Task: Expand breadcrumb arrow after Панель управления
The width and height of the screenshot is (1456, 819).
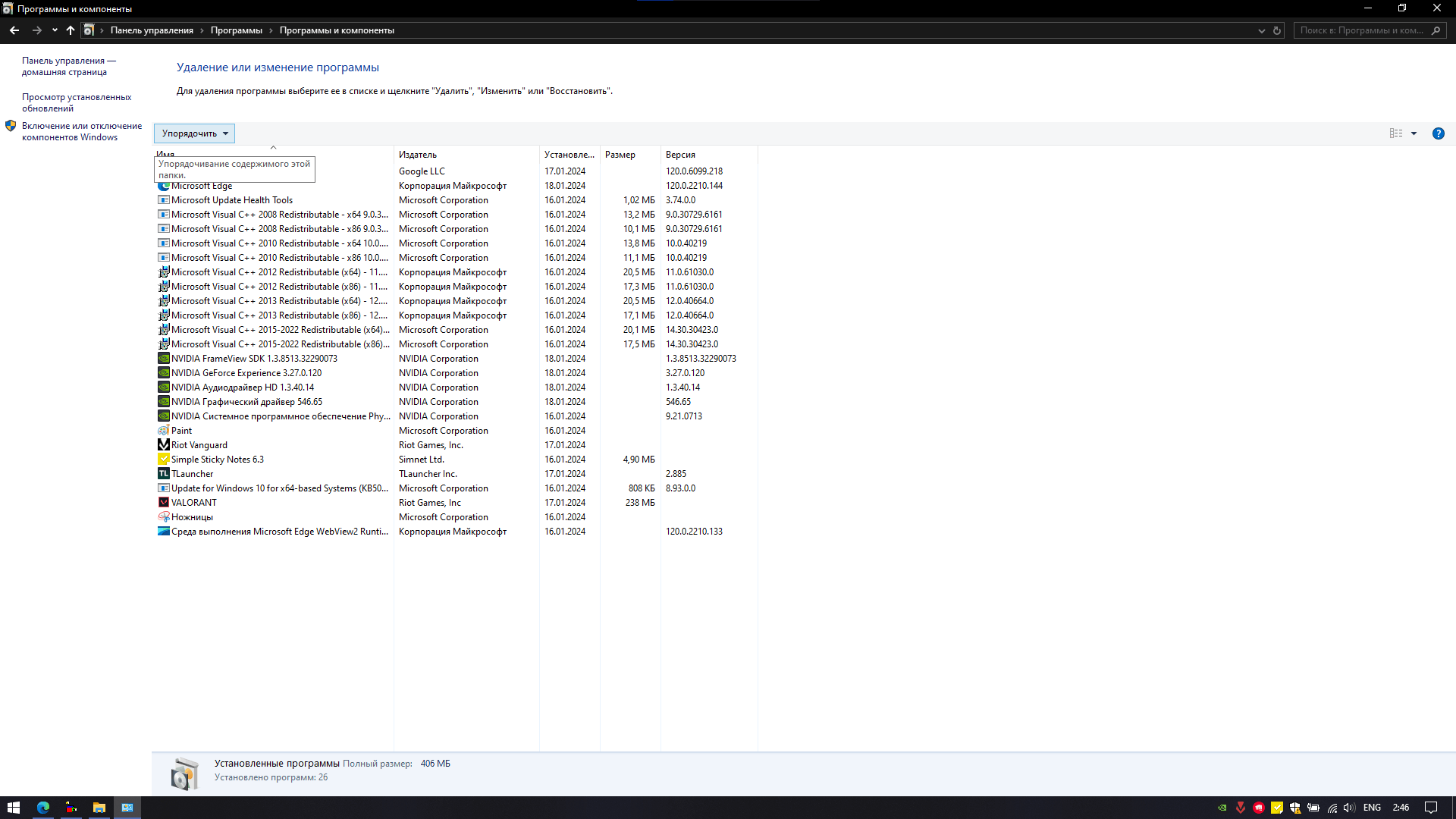Action: [x=202, y=30]
